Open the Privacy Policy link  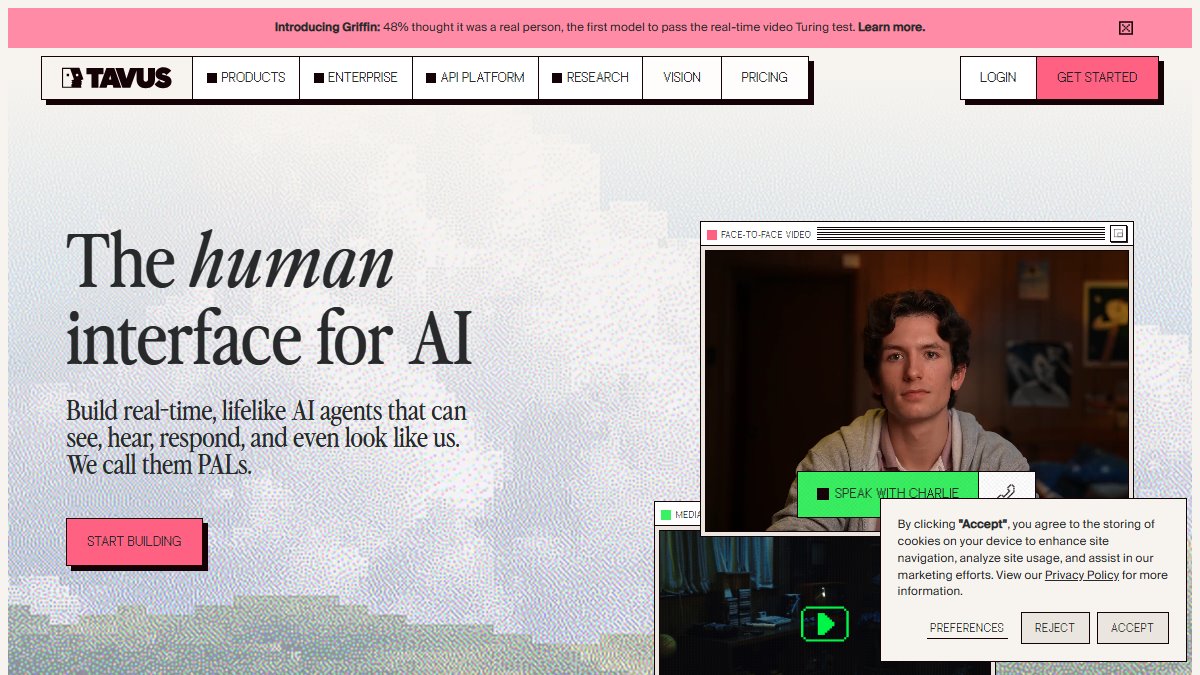tap(1082, 575)
